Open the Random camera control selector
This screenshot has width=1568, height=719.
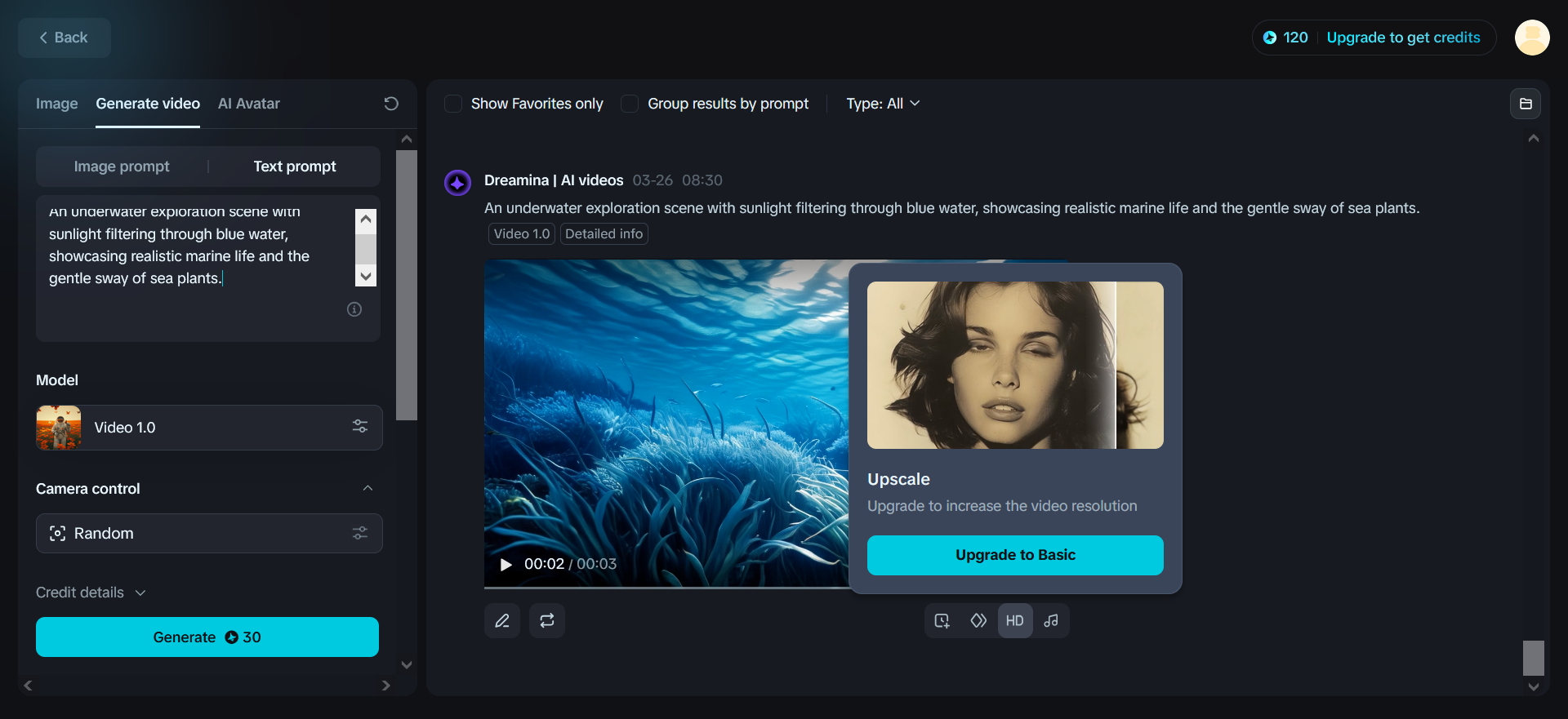click(x=209, y=533)
